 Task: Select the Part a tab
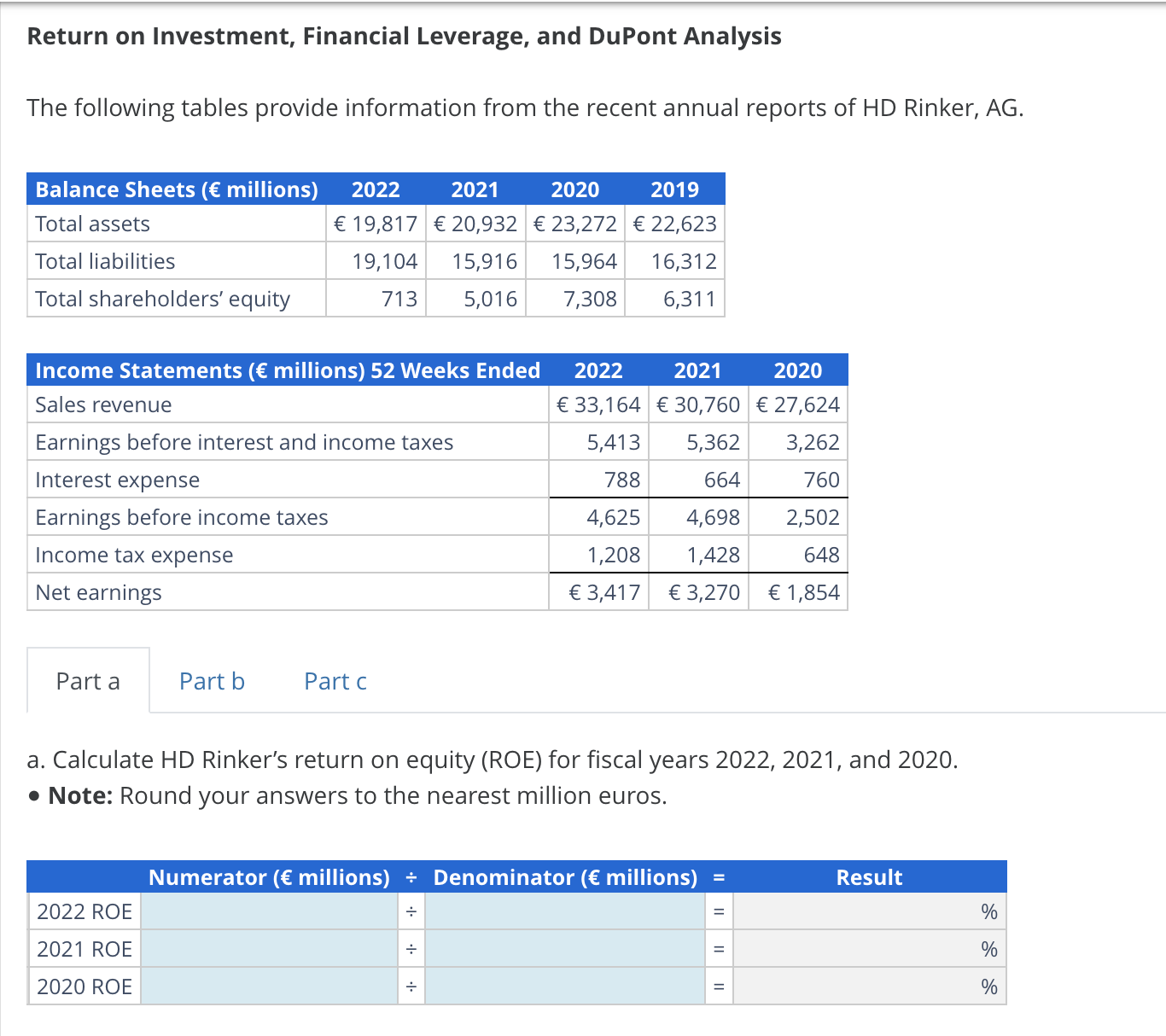88,681
